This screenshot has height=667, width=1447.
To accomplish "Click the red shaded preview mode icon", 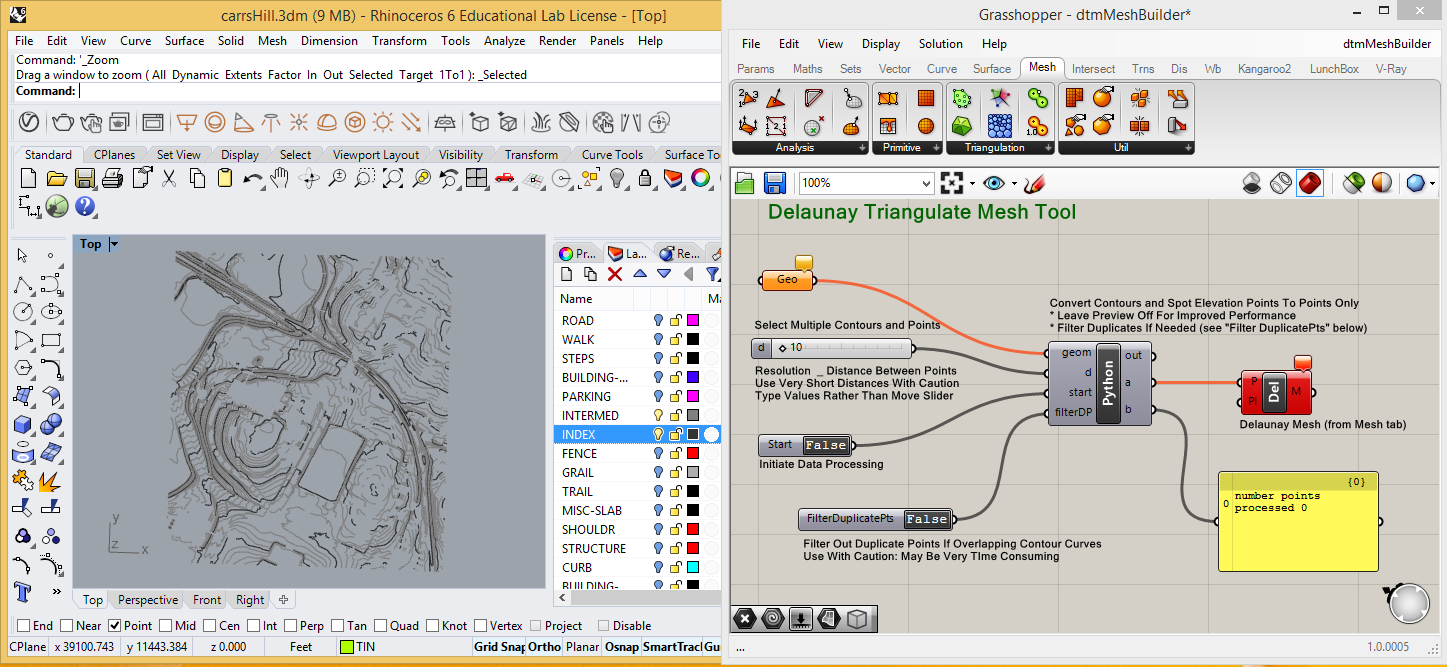I will (x=1310, y=183).
